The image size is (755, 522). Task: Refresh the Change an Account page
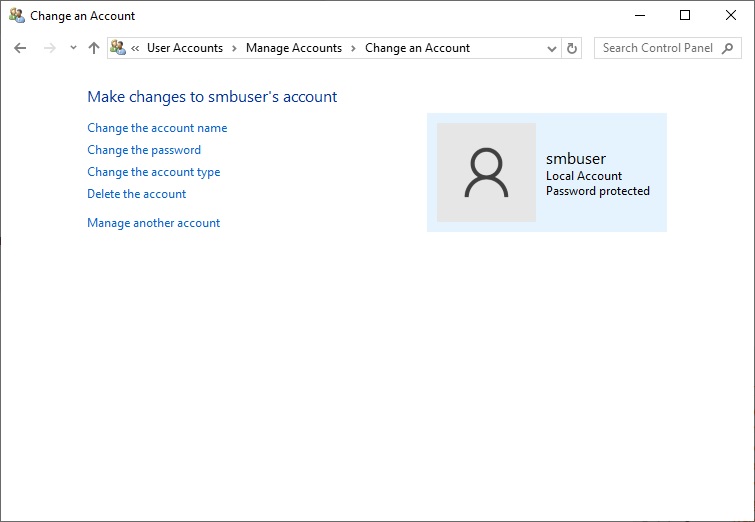(x=572, y=48)
